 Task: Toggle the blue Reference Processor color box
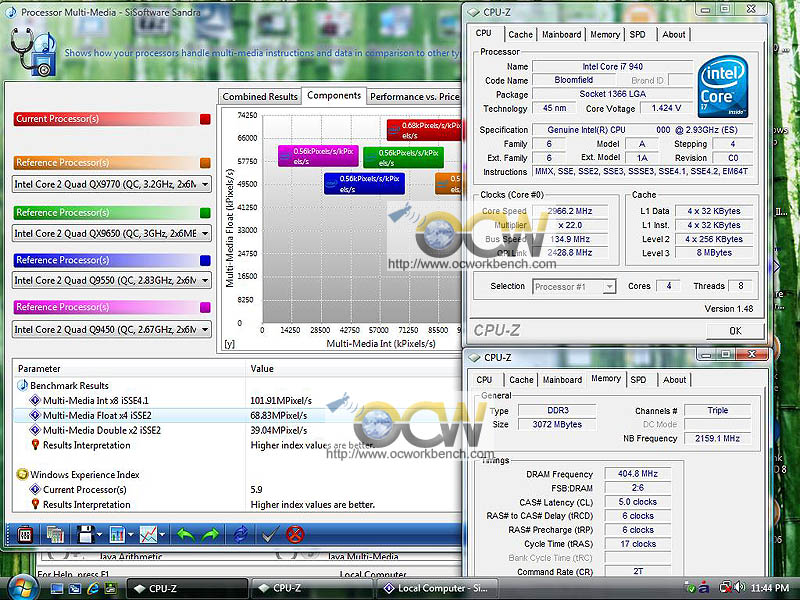[x=205, y=260]
